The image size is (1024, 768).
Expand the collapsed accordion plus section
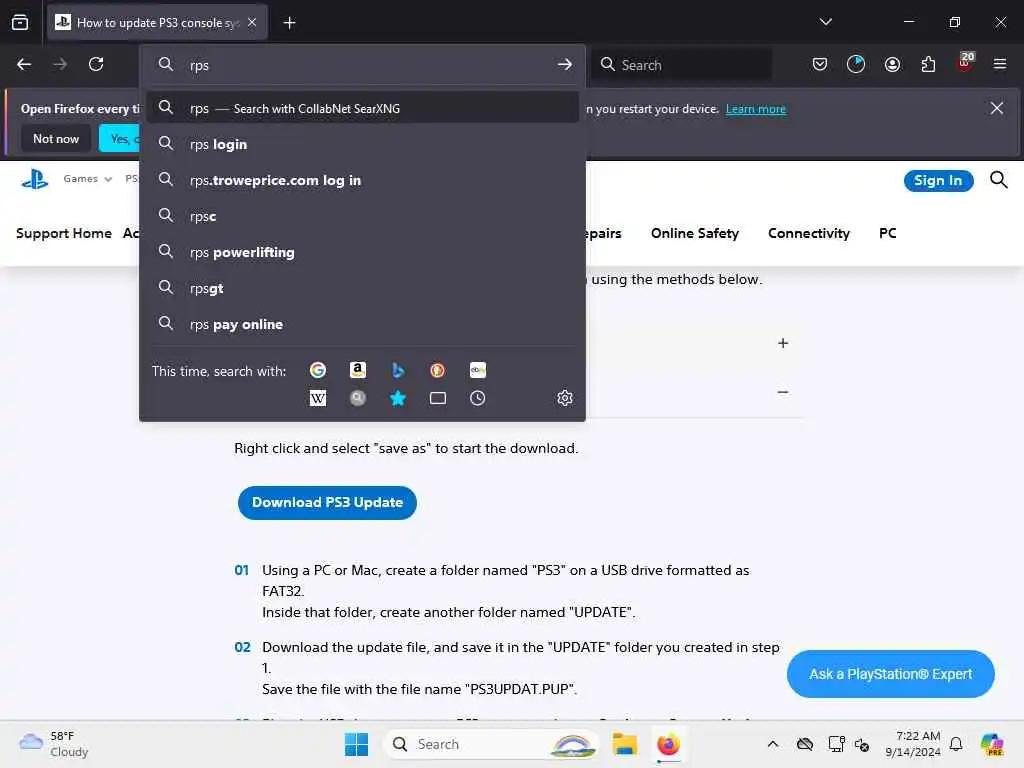pyautogui.click(x=783, y=344)
